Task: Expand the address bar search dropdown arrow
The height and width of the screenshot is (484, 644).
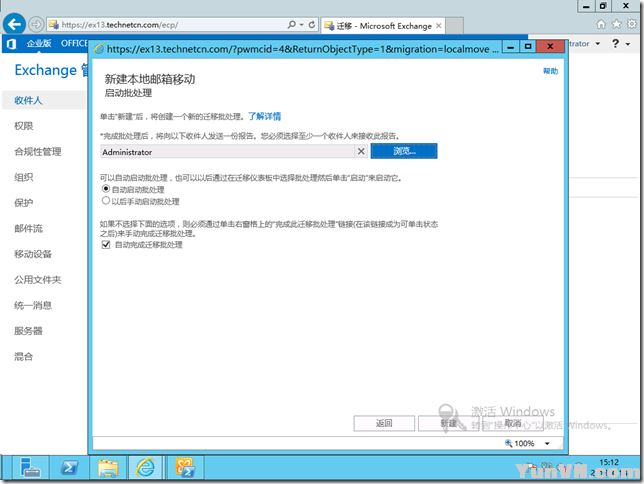Action: 301,25
